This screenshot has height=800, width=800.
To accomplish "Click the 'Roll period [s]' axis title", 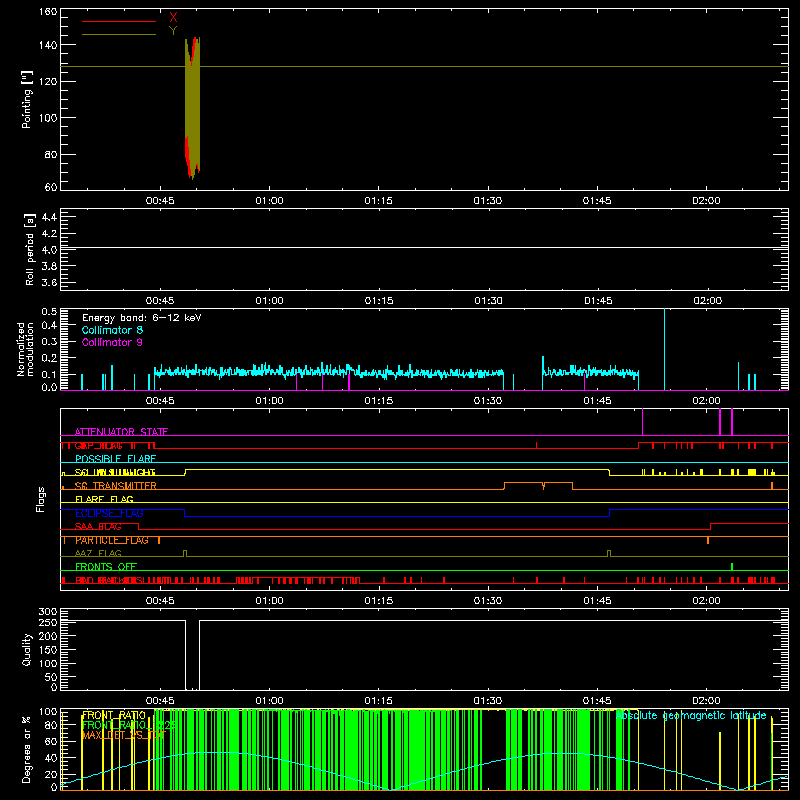I will tap(29, 249).
